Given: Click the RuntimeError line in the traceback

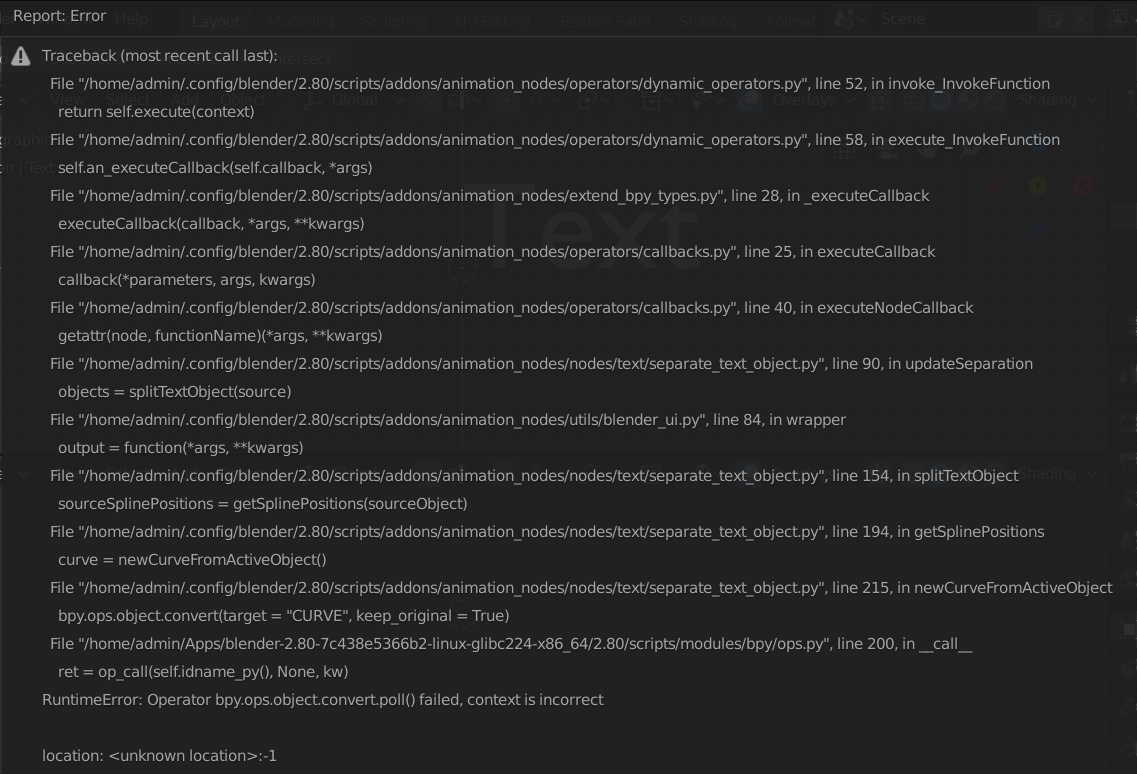Looking at the screenshot, I should click(x=322, y=699).
